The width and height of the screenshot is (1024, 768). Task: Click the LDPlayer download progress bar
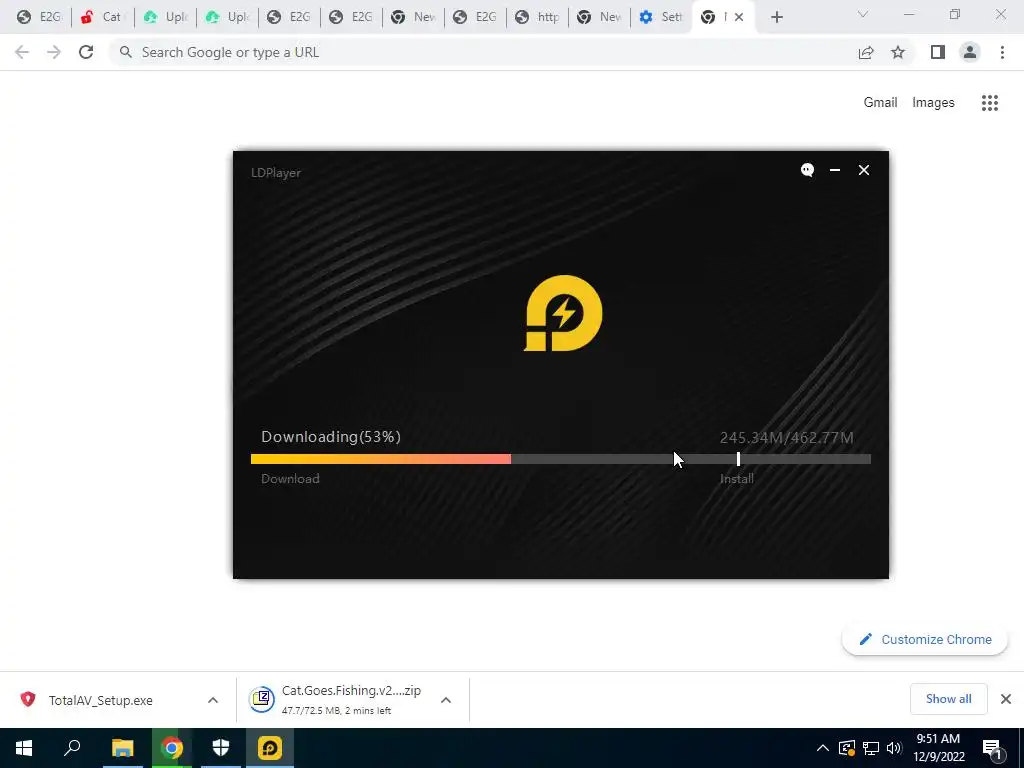coord(560,459)
